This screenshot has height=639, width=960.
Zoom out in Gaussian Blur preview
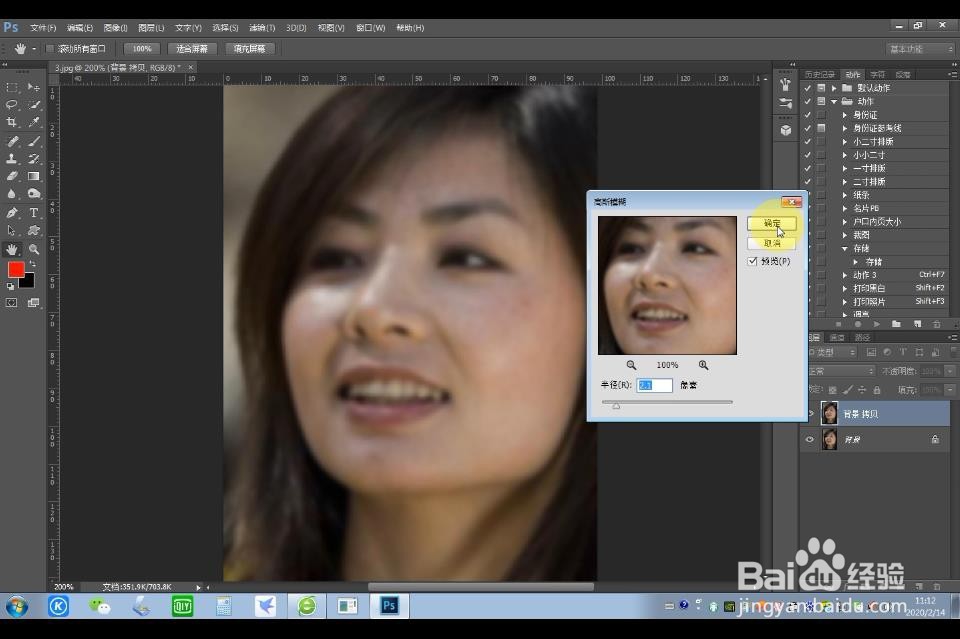pyautogui.click(x=631, y=365)
